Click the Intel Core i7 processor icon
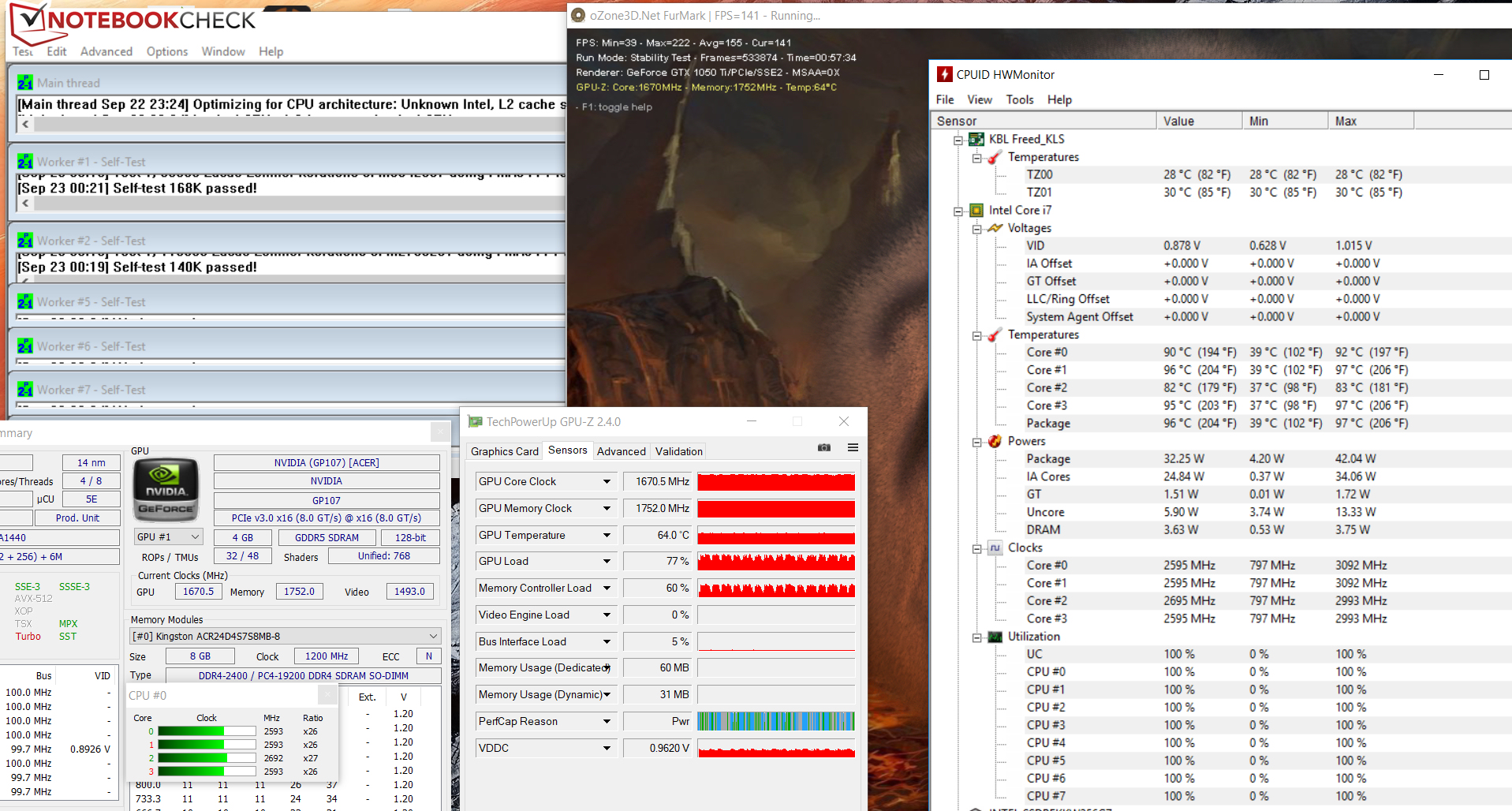The width and height of the screenshot is (1512, 811). tap(976, 211)
